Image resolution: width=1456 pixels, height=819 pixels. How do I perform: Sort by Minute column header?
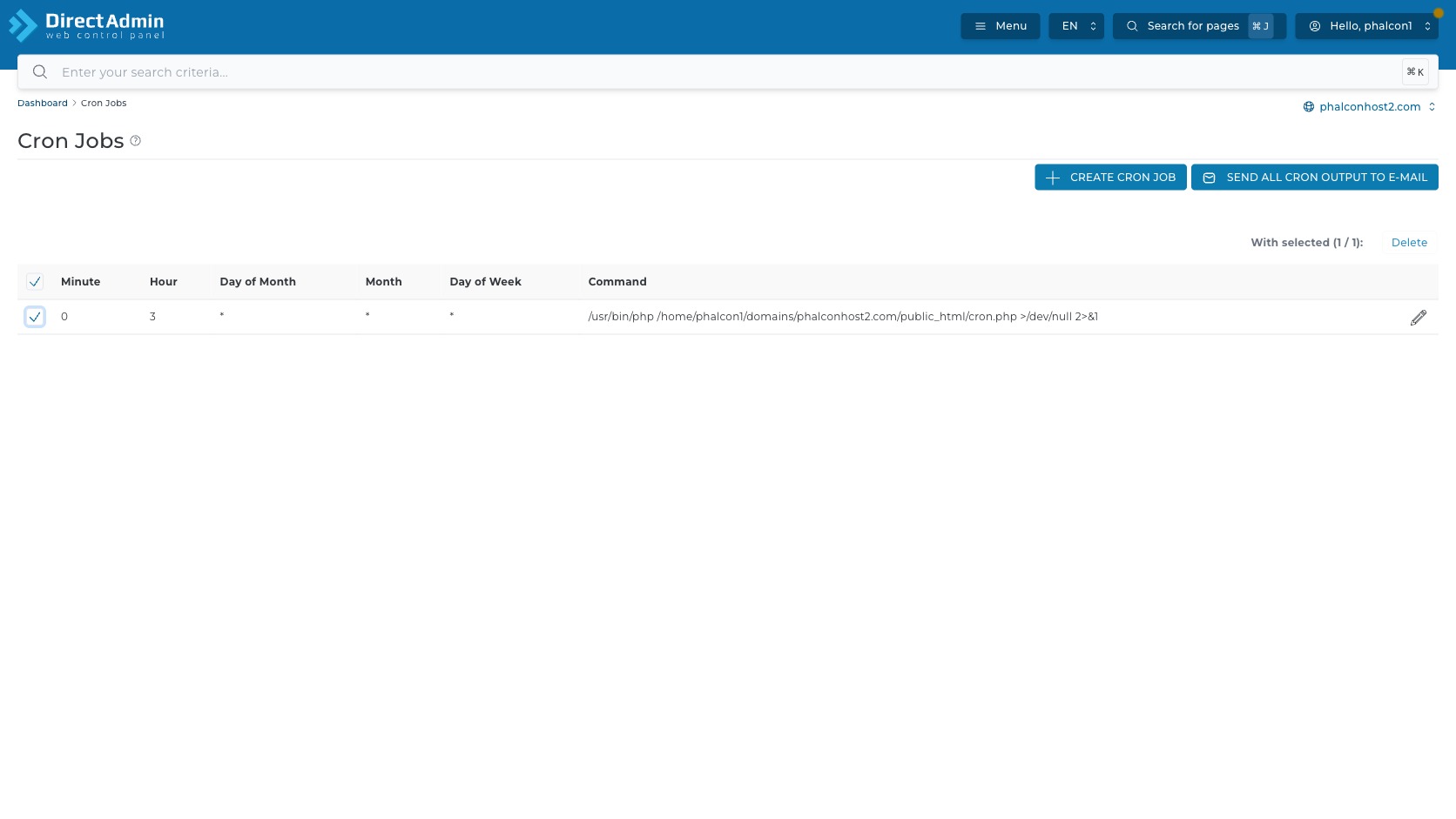(80, 282)
